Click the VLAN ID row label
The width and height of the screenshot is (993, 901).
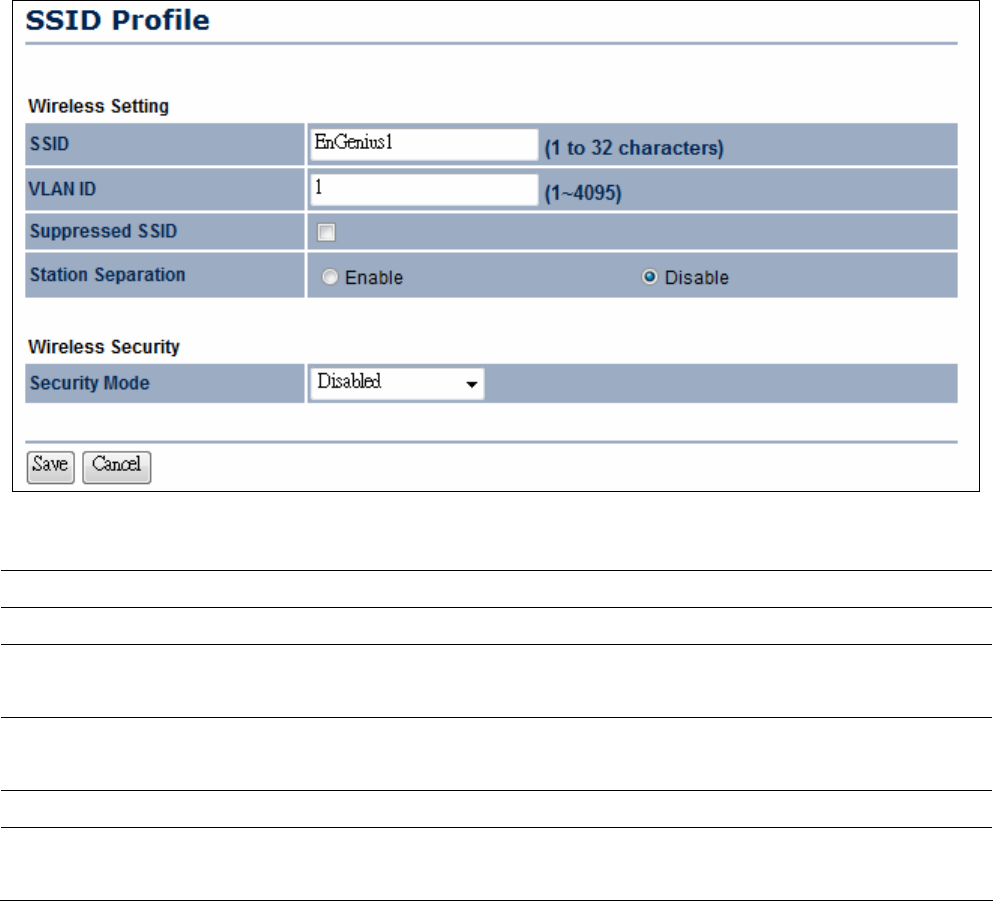pyautogui.click(x=62, y=189)
